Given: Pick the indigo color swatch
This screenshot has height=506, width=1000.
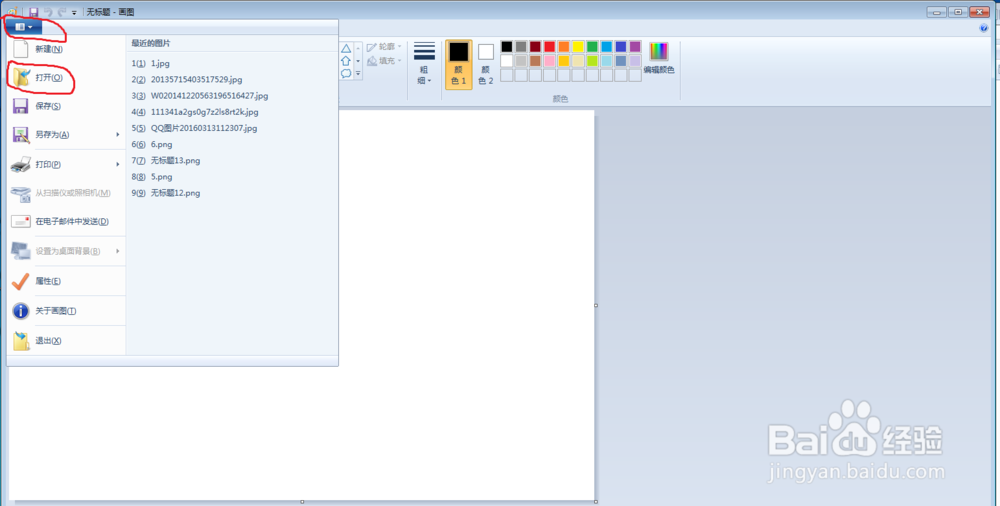Looking at the screenshot, I should 621,47.
